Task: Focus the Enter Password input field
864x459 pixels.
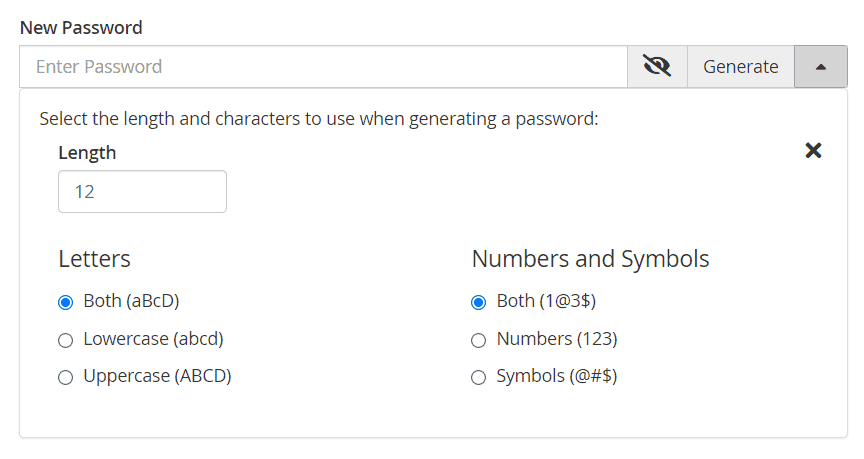Action: tap(323, 67)
